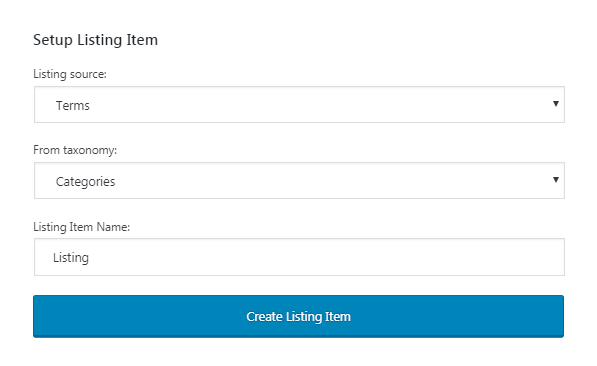
Task: Open the Listing source dropdown
Action: pyautogui.click(x=299, y=104)
